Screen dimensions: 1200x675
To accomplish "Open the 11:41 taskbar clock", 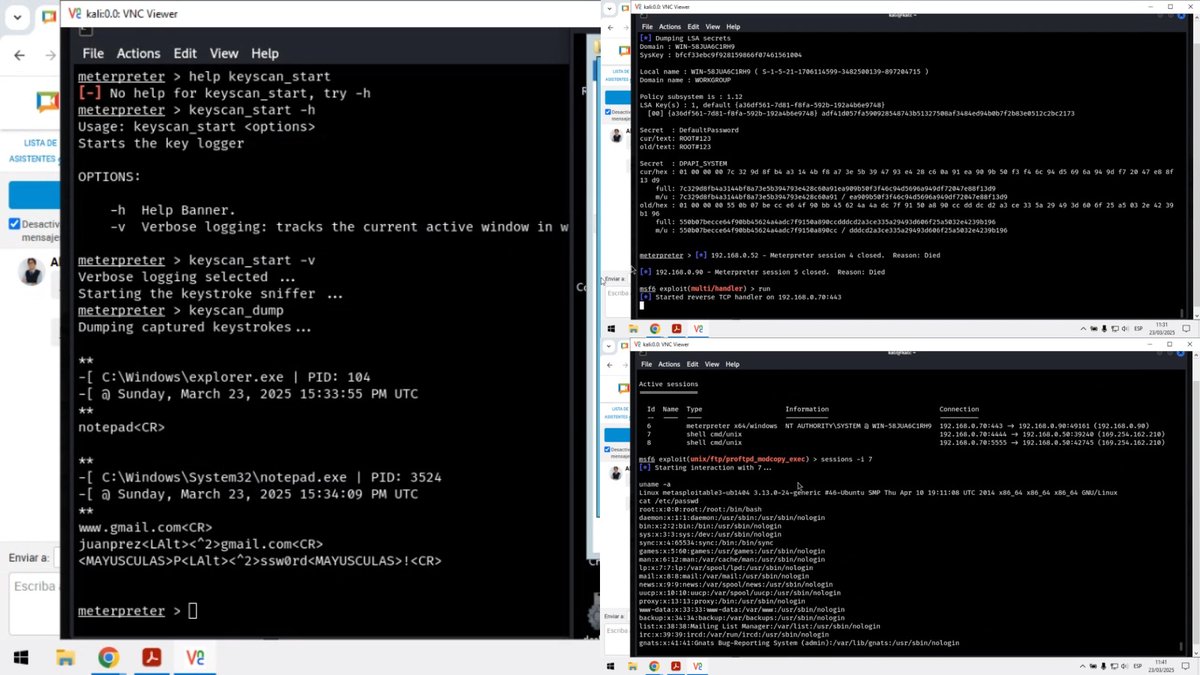I will [1162, 666].
